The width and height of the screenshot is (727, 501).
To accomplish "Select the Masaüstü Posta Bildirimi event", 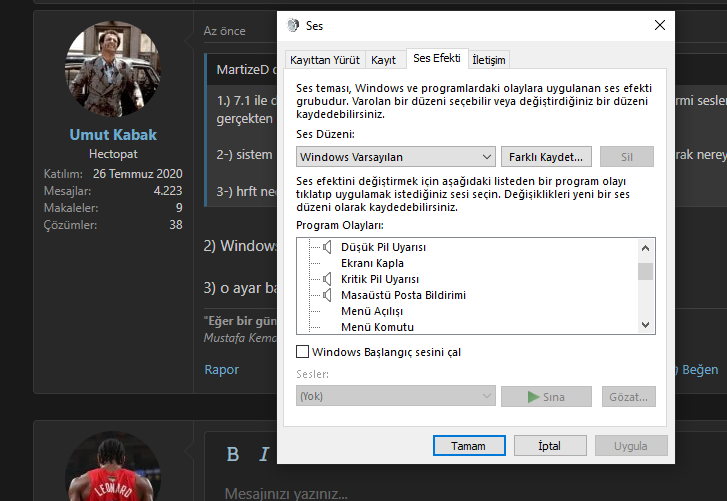I will point(403,295).
